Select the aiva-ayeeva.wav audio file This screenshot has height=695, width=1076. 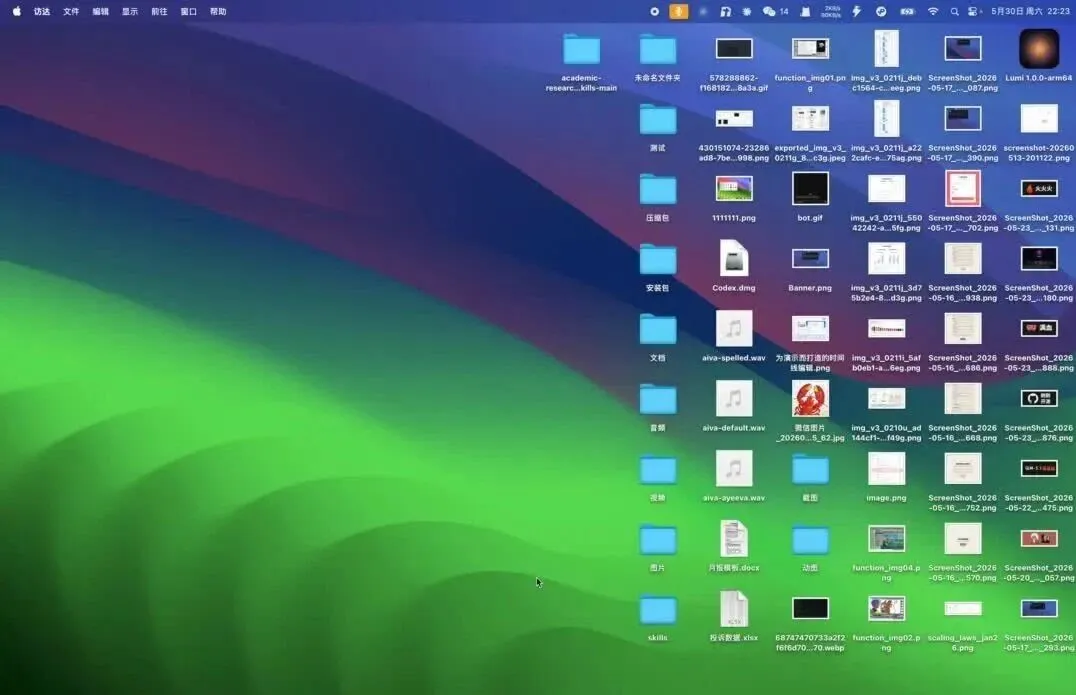[734, 469]
